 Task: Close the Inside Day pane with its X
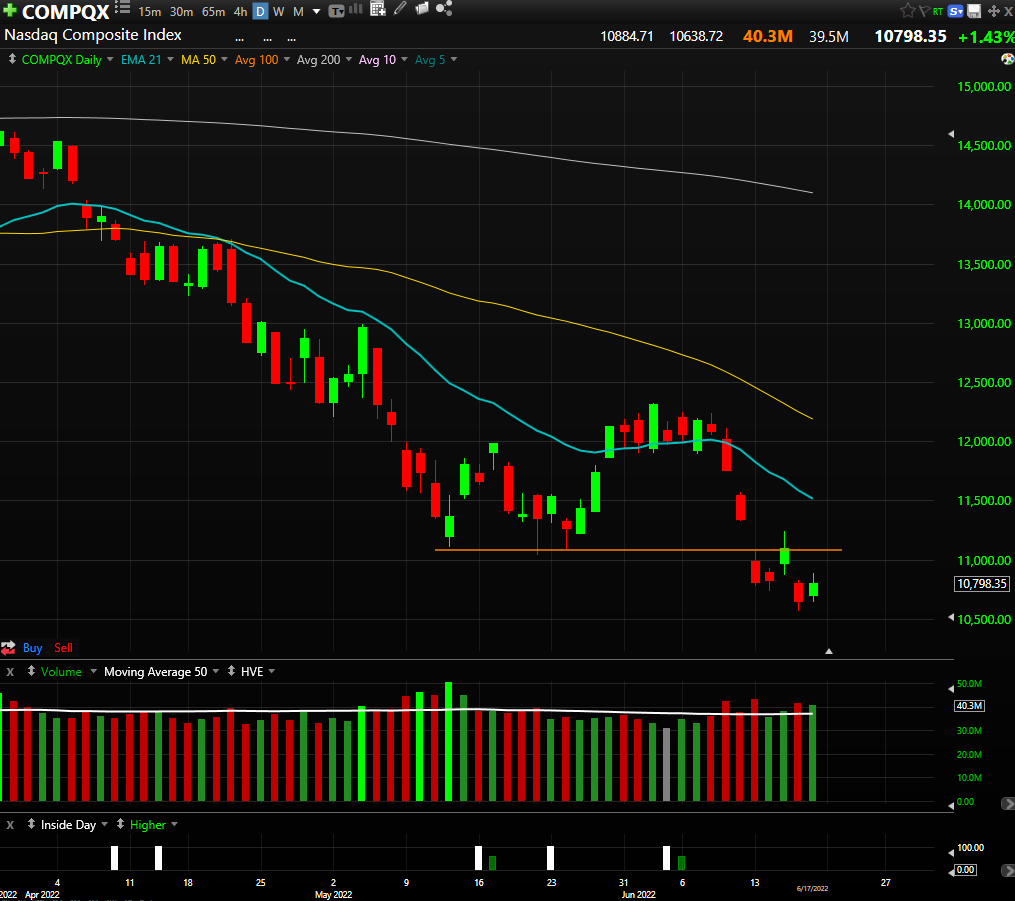point(10,825)
